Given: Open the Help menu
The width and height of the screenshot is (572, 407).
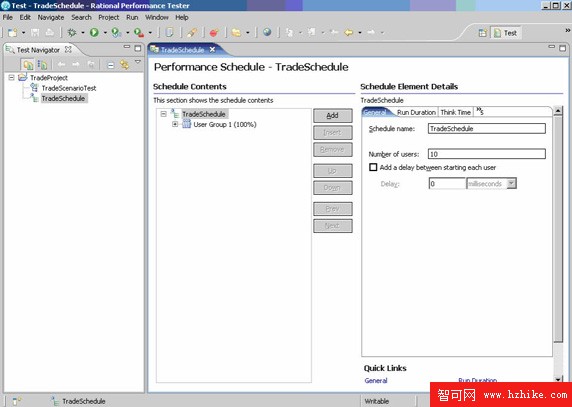Looking at the screenshot, I should (182, 18).
